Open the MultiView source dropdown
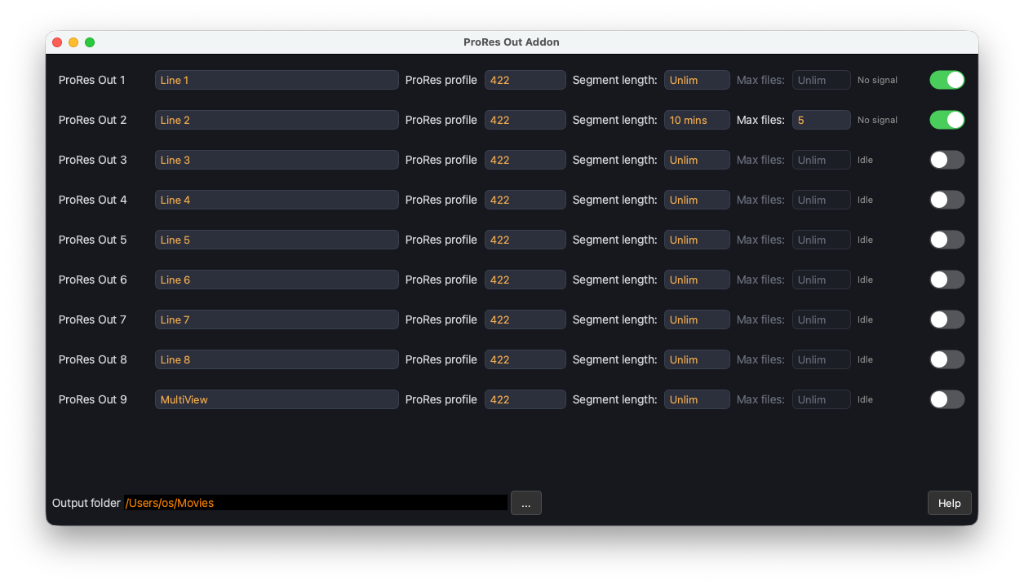1024x586 pixels. [x=276, y=399]
